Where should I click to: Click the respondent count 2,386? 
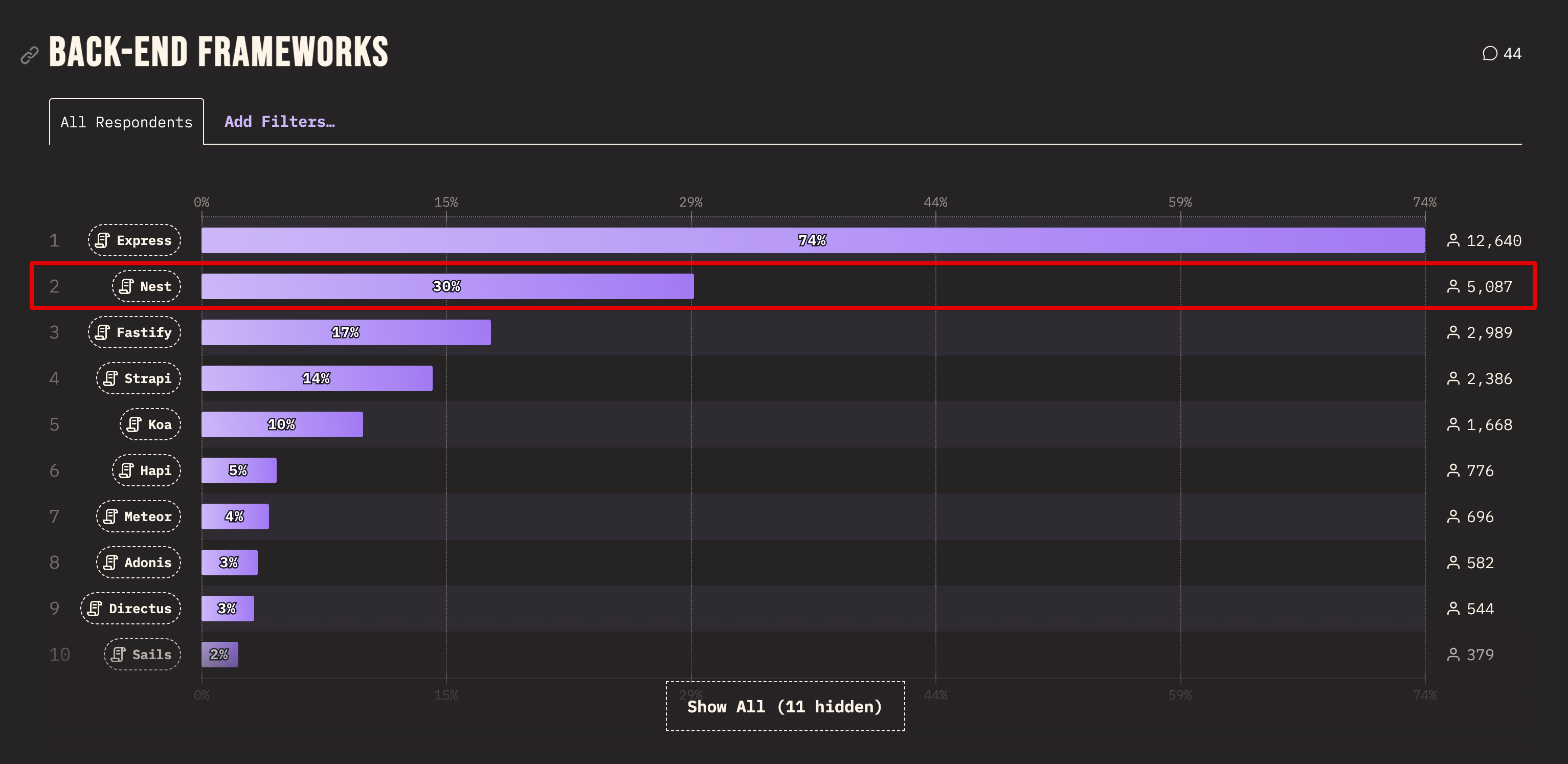tap(1489, 379)
